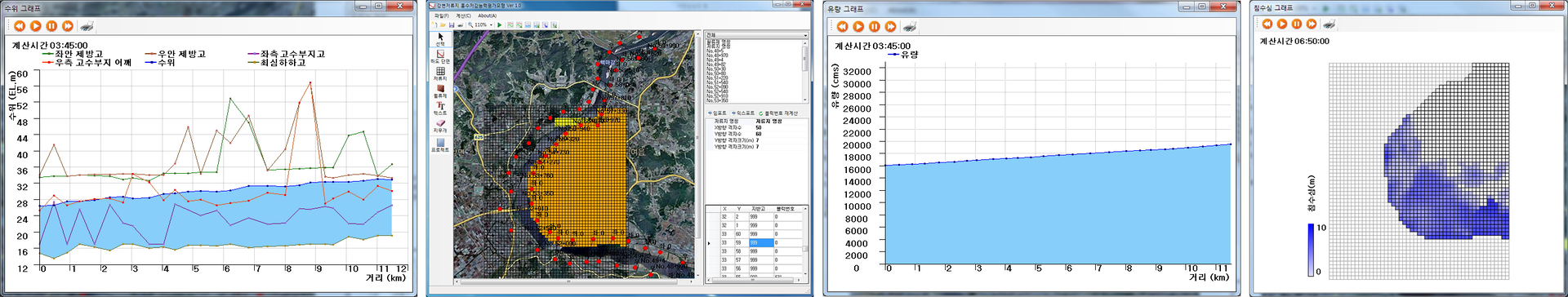Click the 좌측 고수부지고 legend entry
Viewport: 1568px width, 297px height.
pyautogui.click(x=286, y=54)
